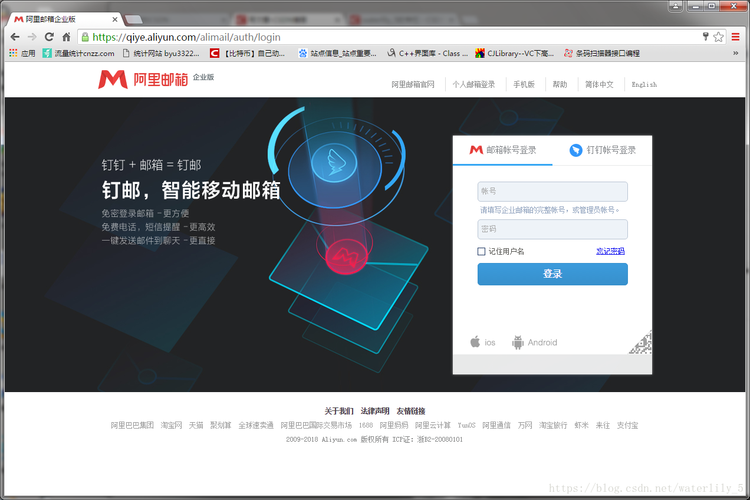Open the 支付宝 footer link

[628, 425]
